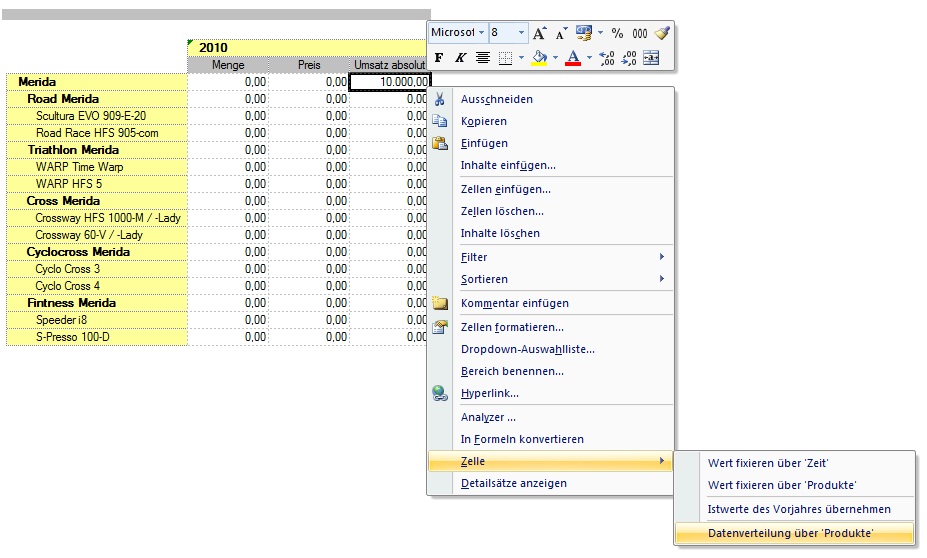Select the Merida row label

tap(97, 82)
